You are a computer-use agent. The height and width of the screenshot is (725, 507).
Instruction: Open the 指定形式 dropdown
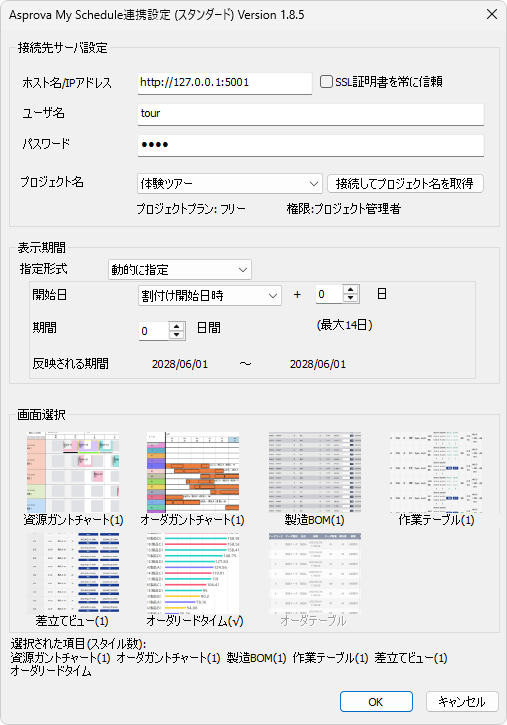180,270
